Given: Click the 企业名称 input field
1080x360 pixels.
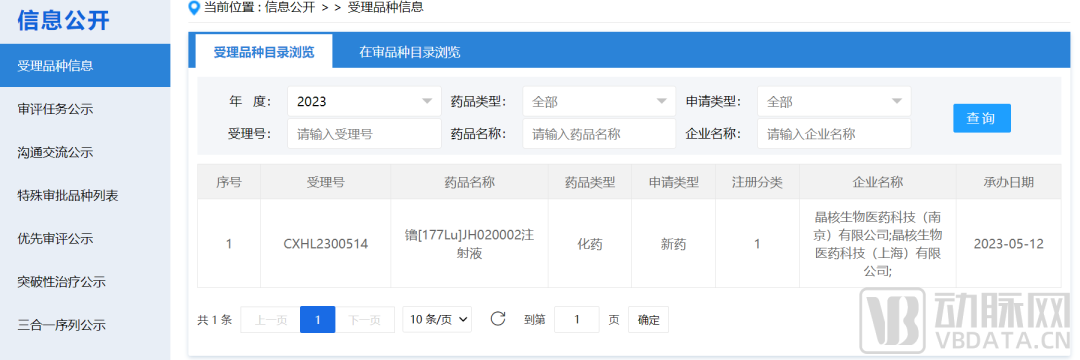Looking at the screenshot, I should point(834,134).
